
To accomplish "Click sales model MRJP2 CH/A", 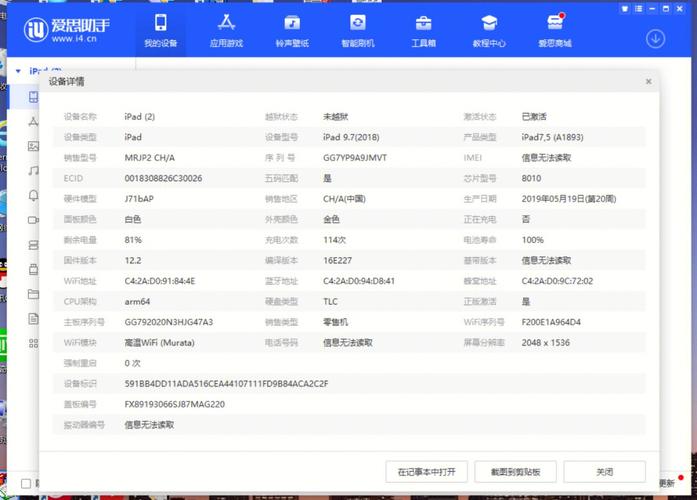I will click(x=149, y=158).
